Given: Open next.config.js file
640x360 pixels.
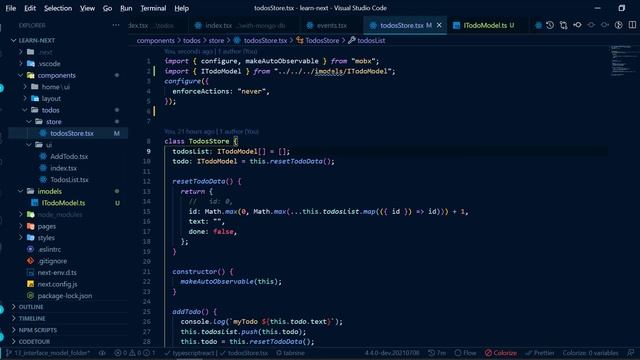Looking at the screenshot, I should click(x=57, y=284).
